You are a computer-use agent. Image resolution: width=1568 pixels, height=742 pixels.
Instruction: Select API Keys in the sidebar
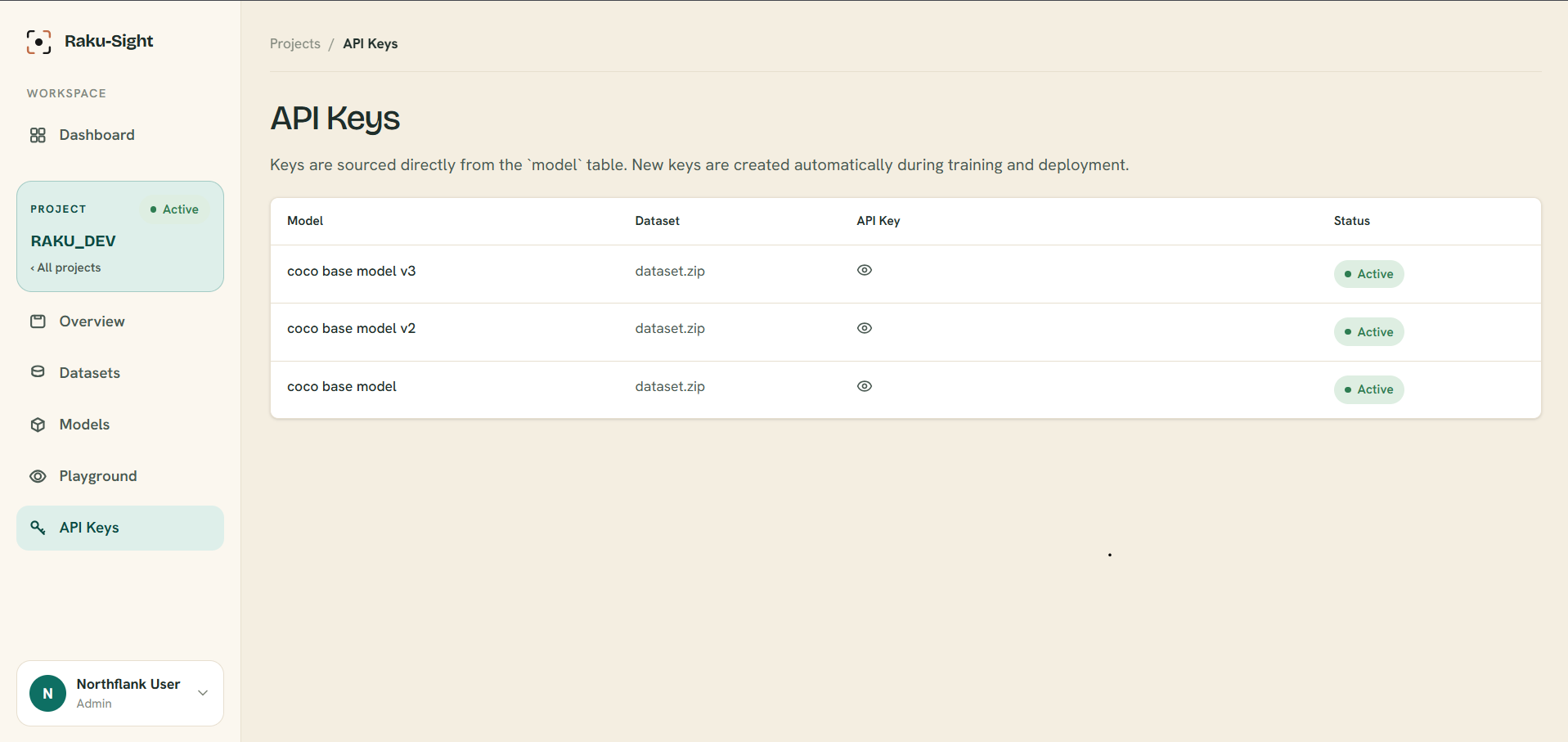click(120, 528)
